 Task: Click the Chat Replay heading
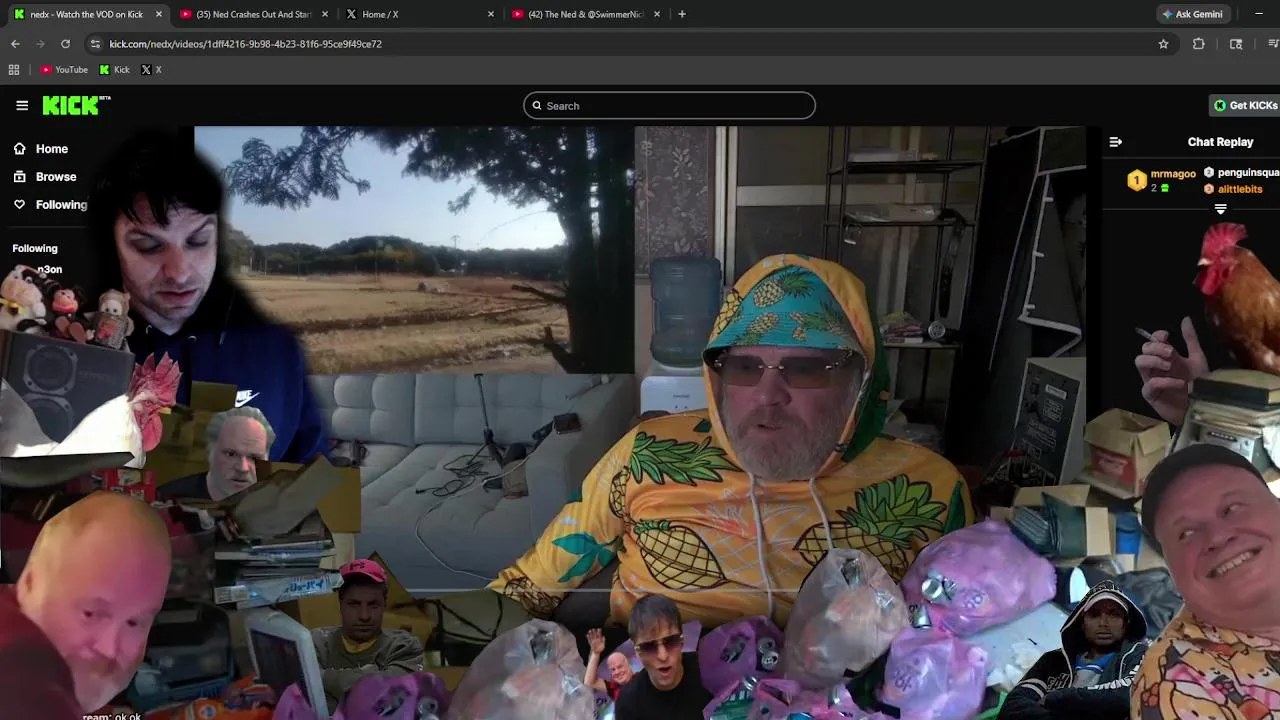[1220, 142]
